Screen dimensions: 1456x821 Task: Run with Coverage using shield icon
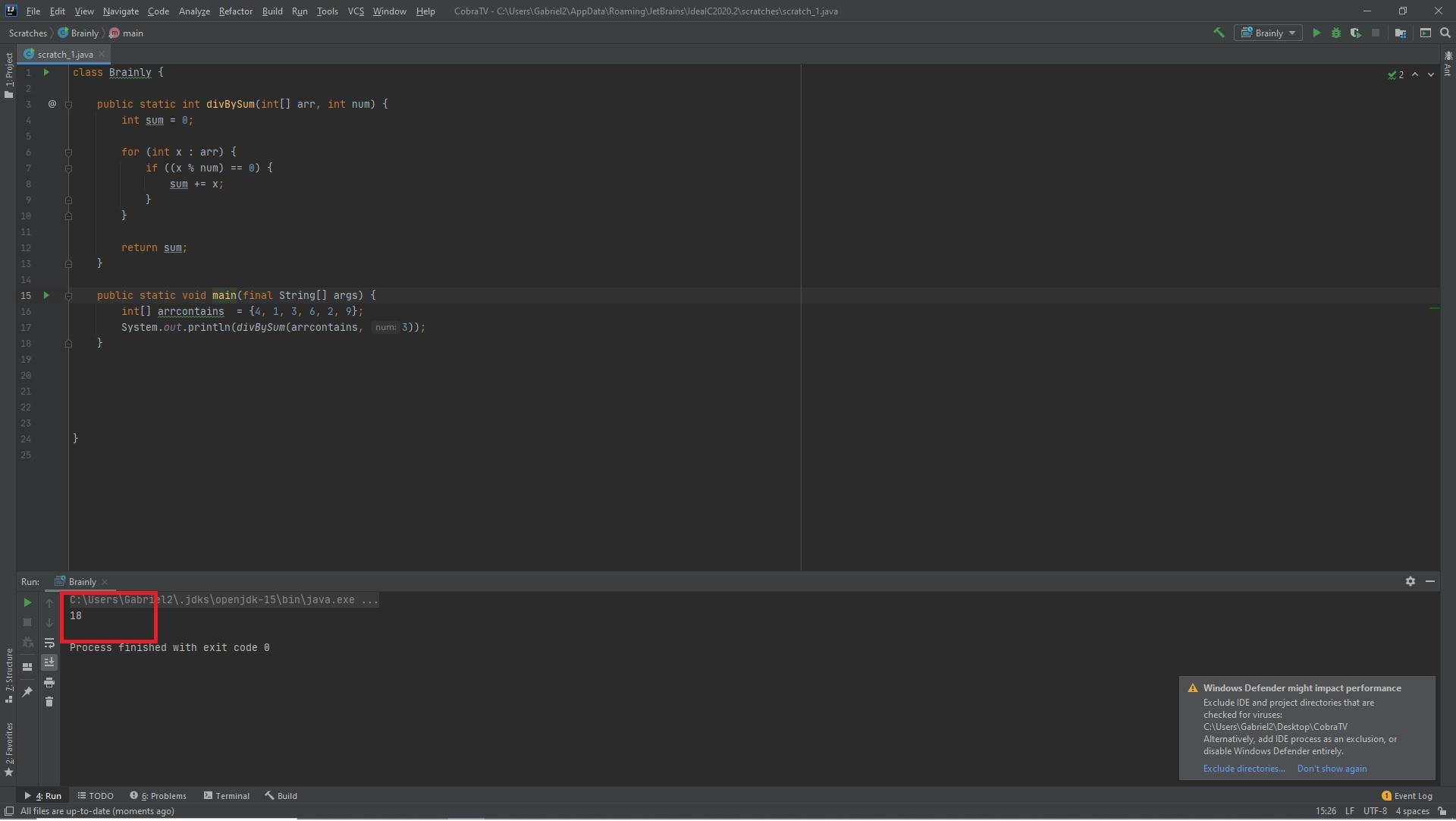pyautogui.click(x=1355, y=33)
